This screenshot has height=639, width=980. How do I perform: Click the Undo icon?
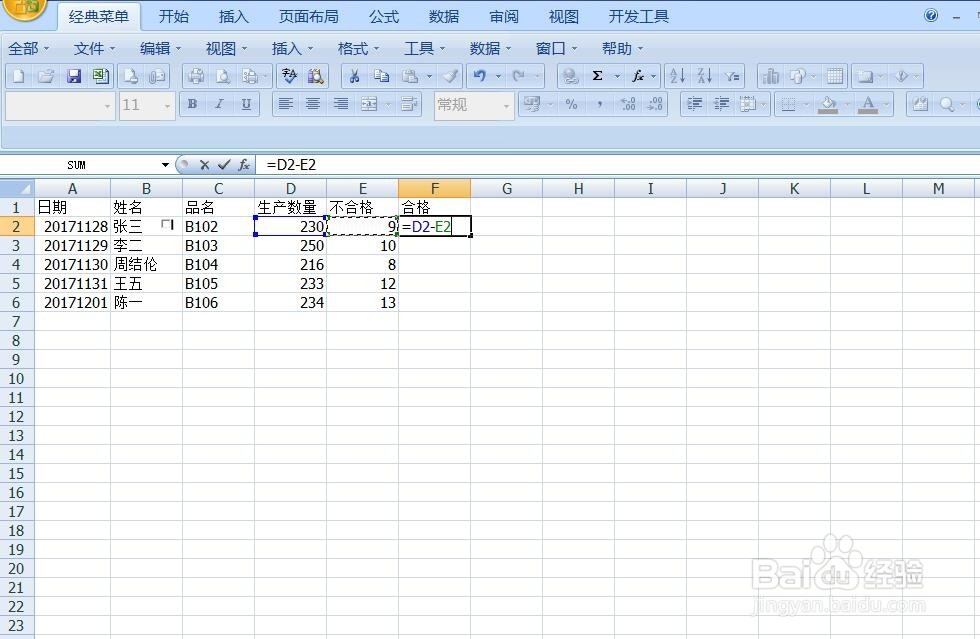tap(480, 75)
